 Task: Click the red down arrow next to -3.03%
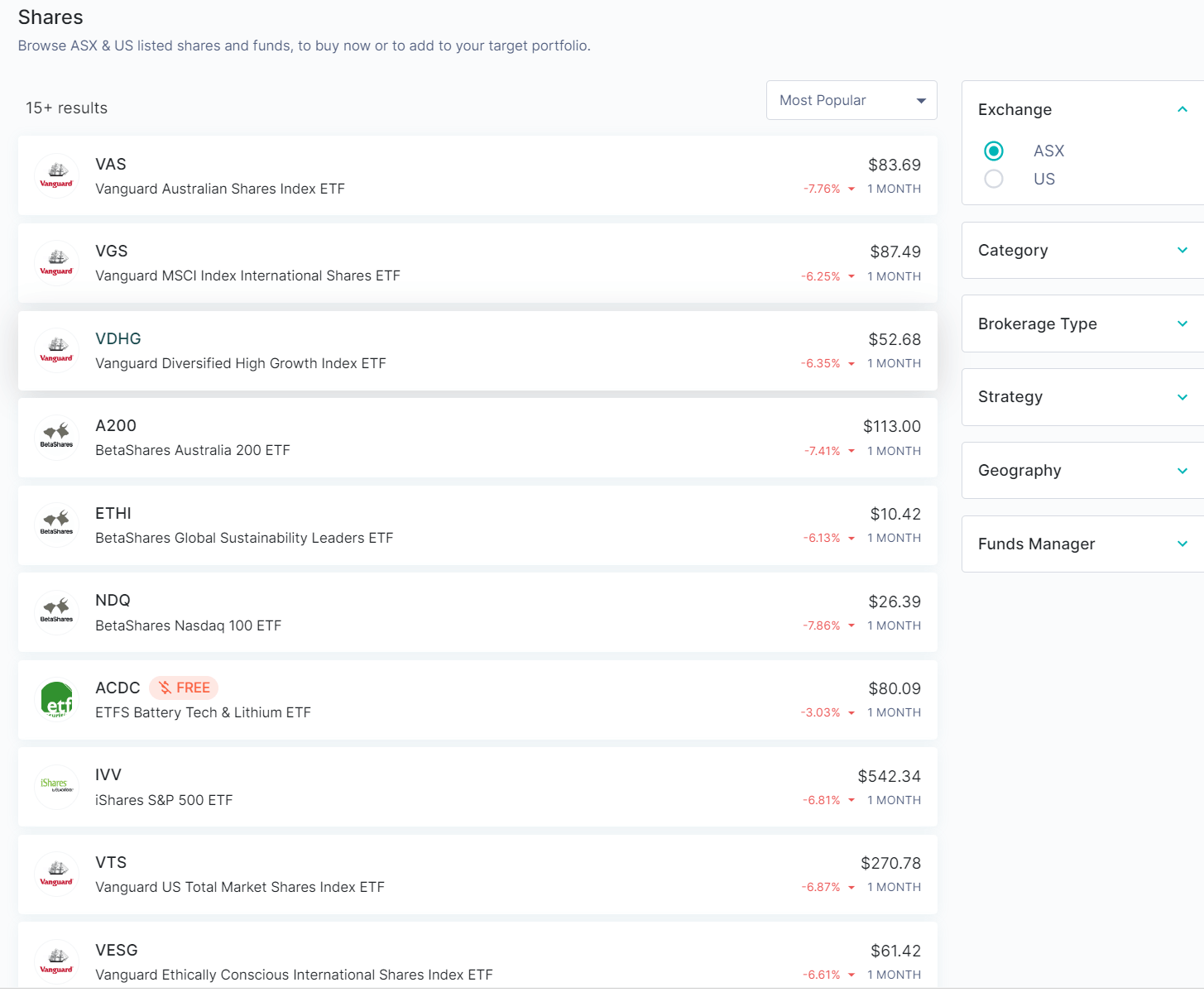tap(851, 713)
